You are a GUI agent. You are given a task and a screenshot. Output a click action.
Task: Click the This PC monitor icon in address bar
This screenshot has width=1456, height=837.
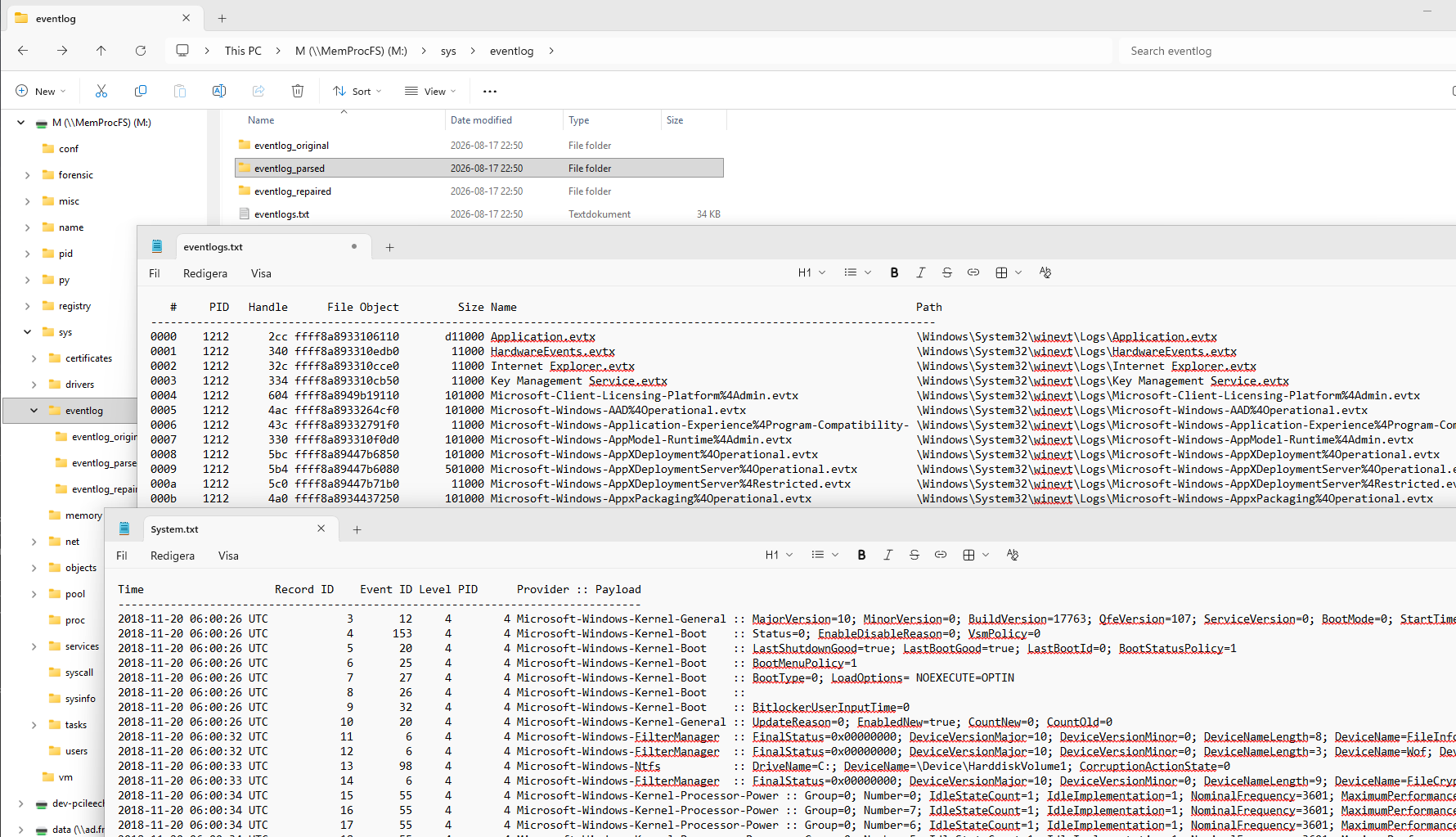tap(182, 51)
